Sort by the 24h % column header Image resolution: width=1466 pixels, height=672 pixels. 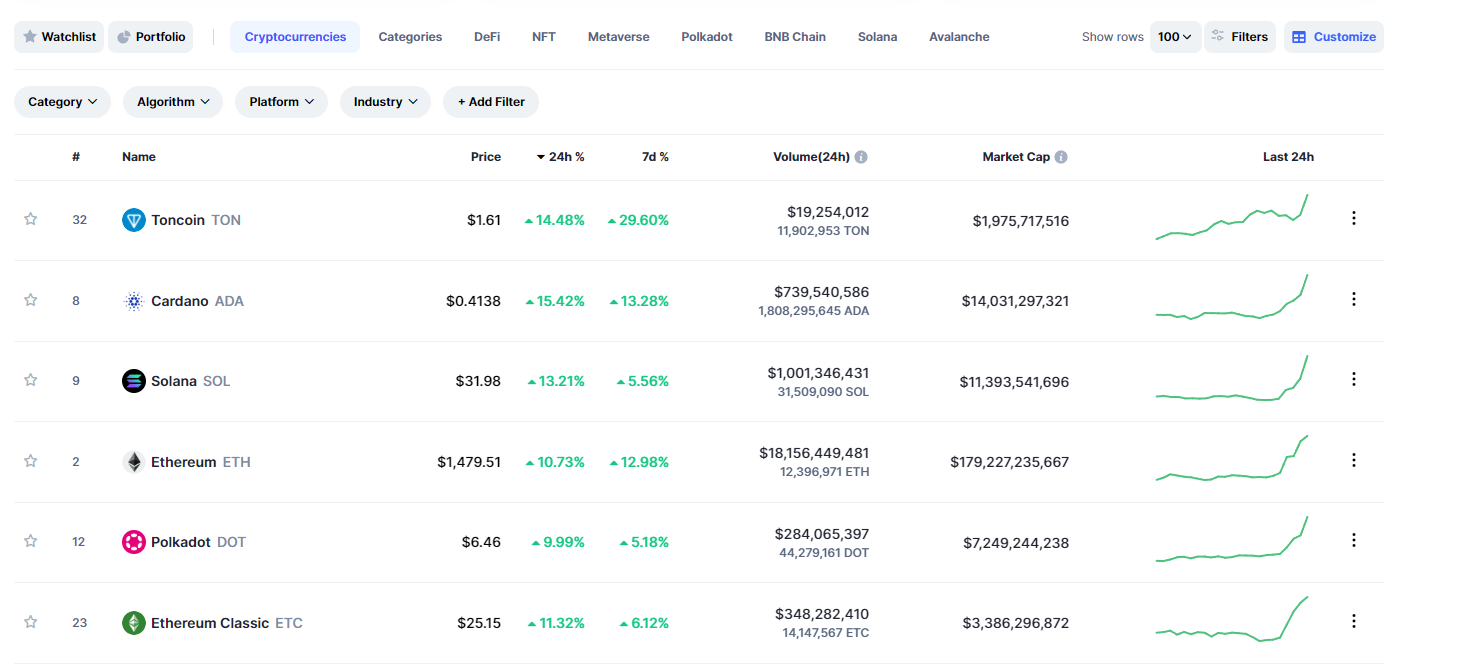point(562,157)
